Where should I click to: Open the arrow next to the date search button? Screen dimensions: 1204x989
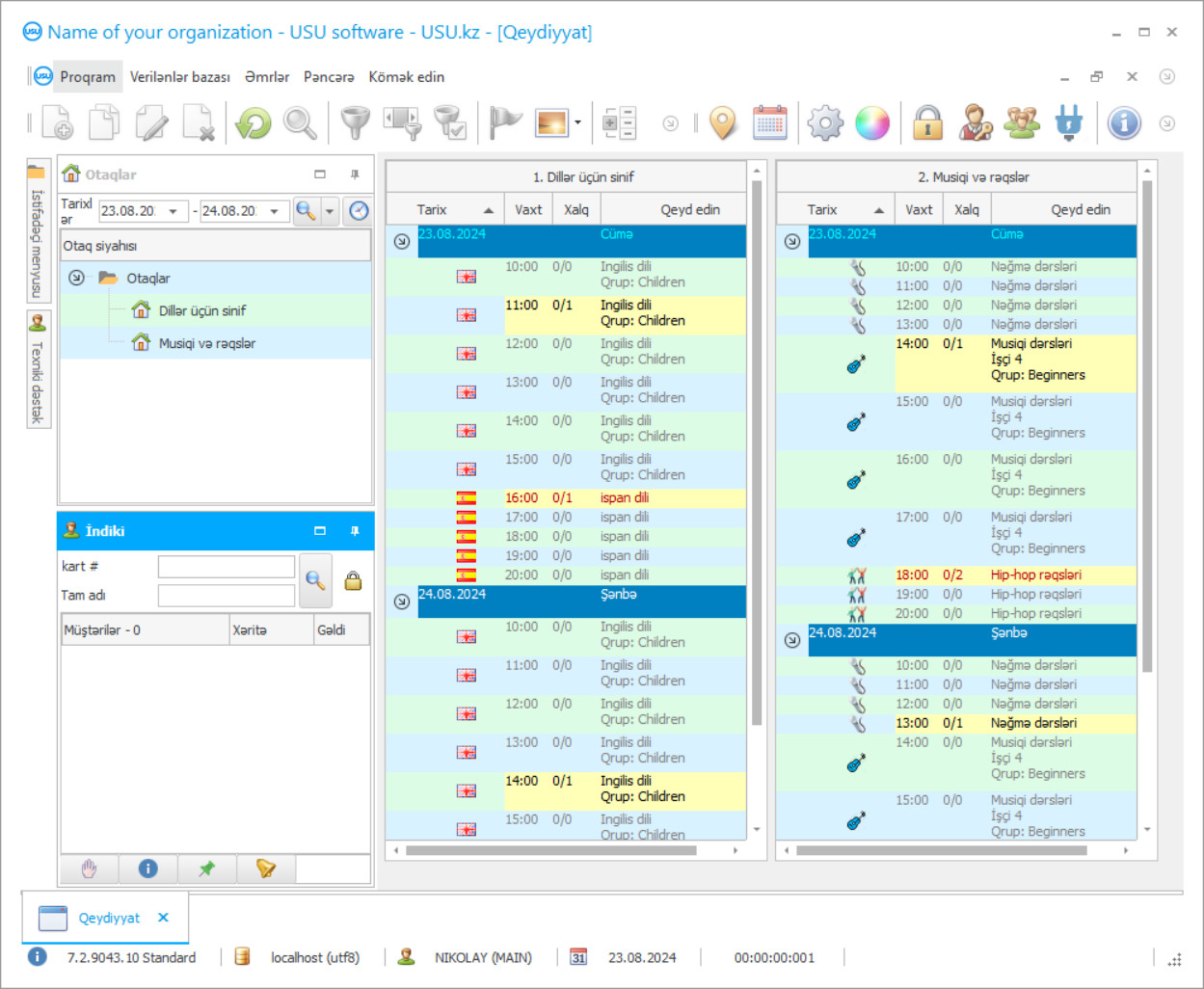330,210
